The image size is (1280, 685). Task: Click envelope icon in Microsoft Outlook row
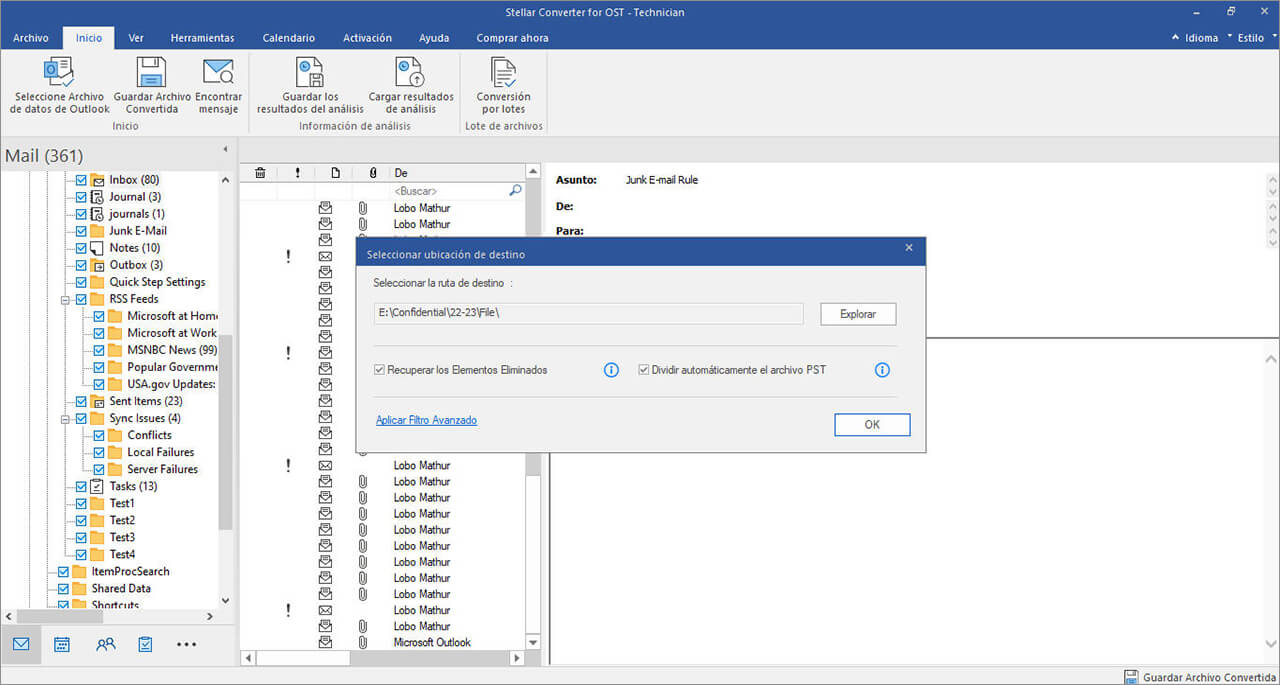(x=325, y=642)
